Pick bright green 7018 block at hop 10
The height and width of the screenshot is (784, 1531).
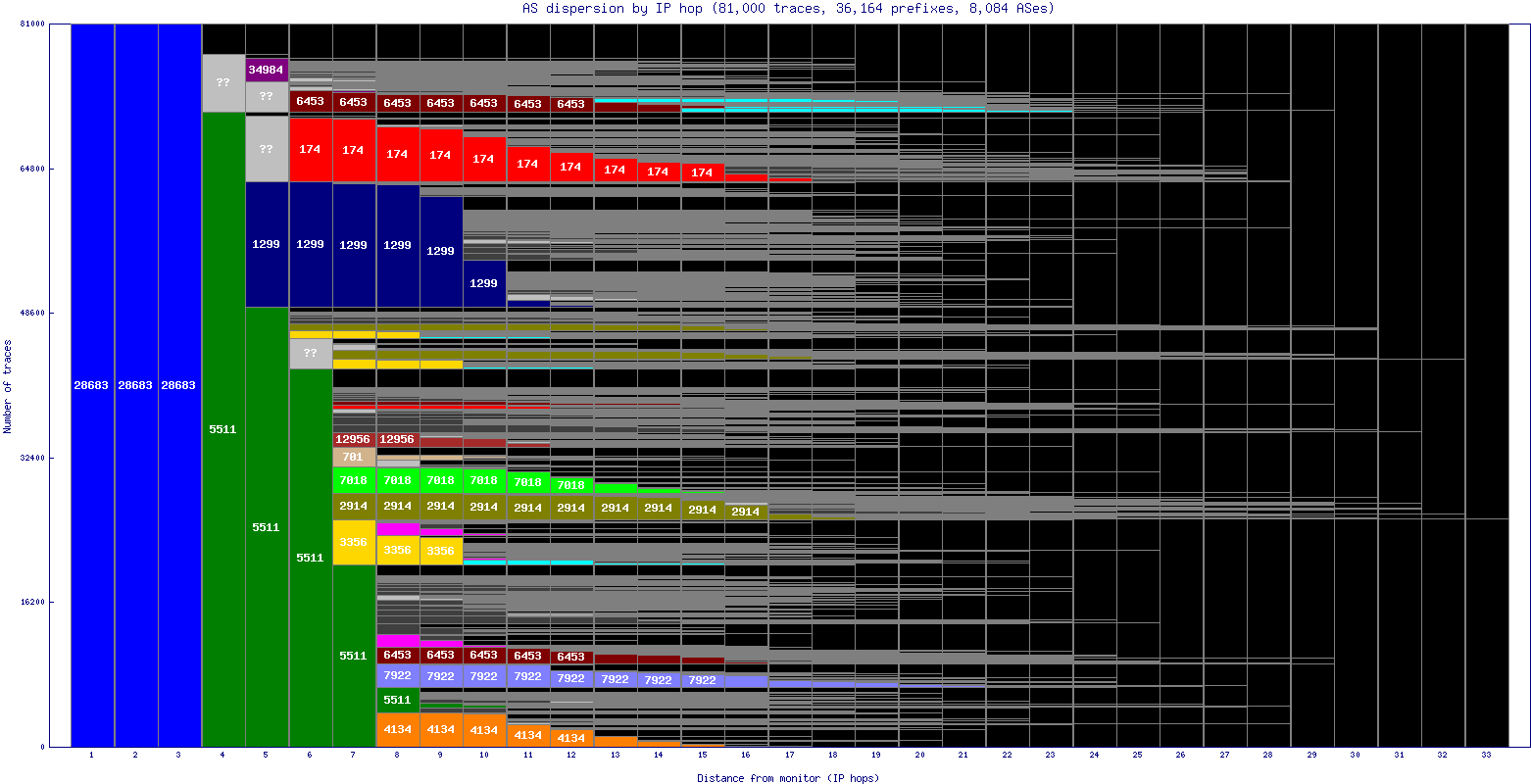(x=484, y=480)
